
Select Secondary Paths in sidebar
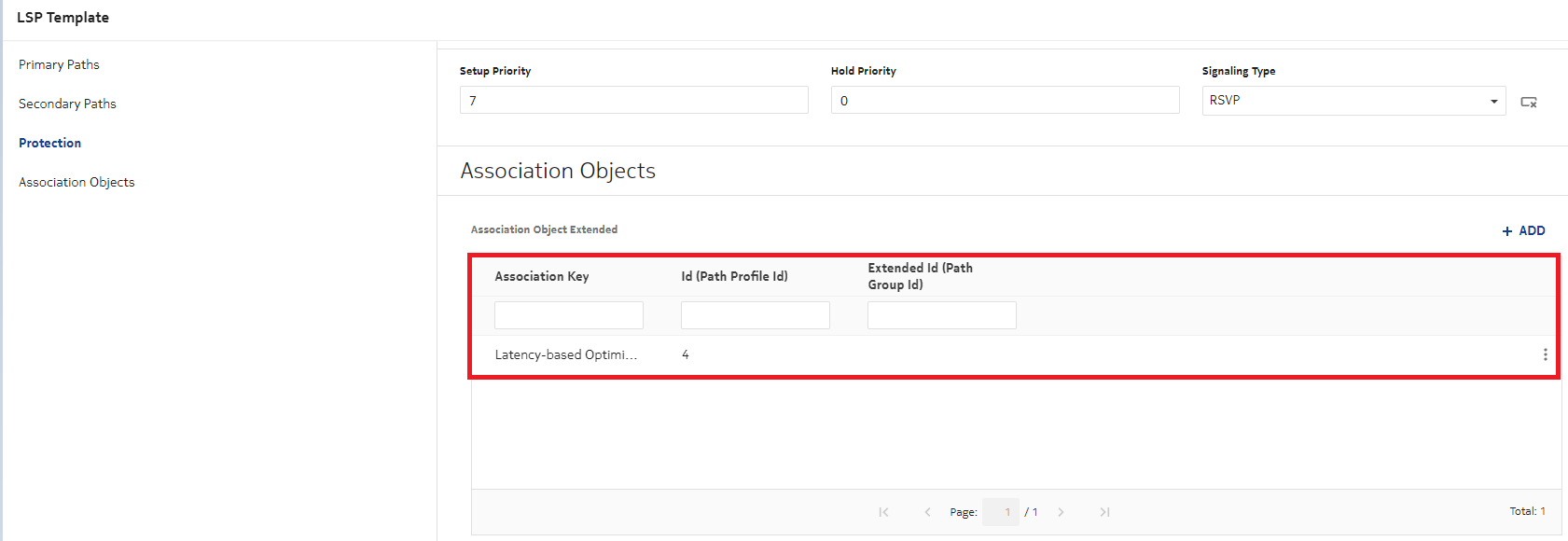click(67, 104)
